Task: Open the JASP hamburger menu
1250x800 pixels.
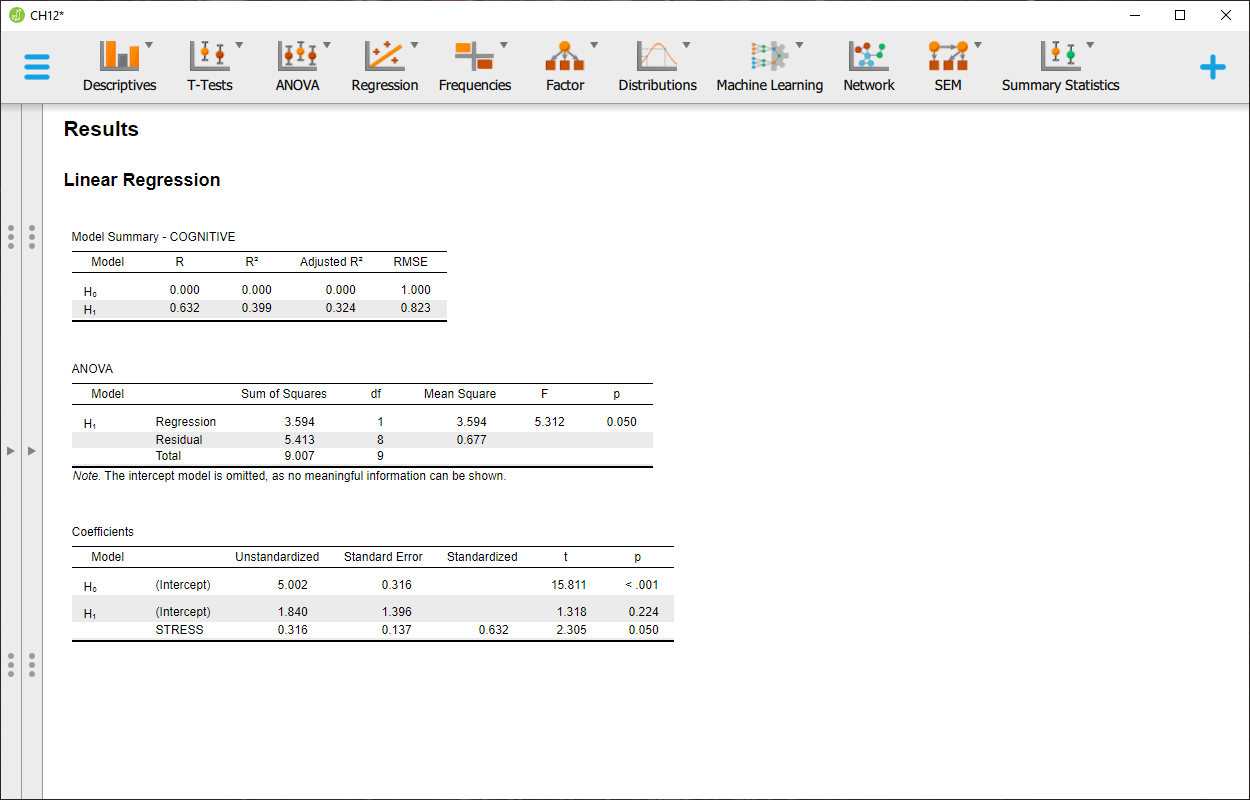Action: point(37,67)
